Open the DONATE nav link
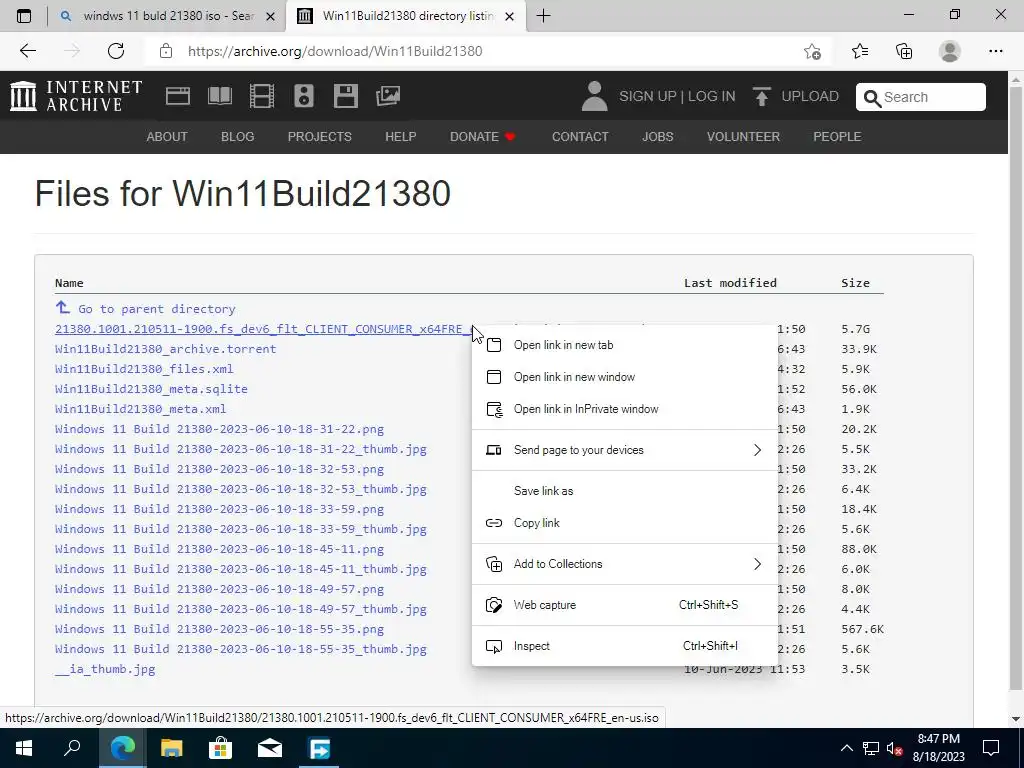 [482, 136]
